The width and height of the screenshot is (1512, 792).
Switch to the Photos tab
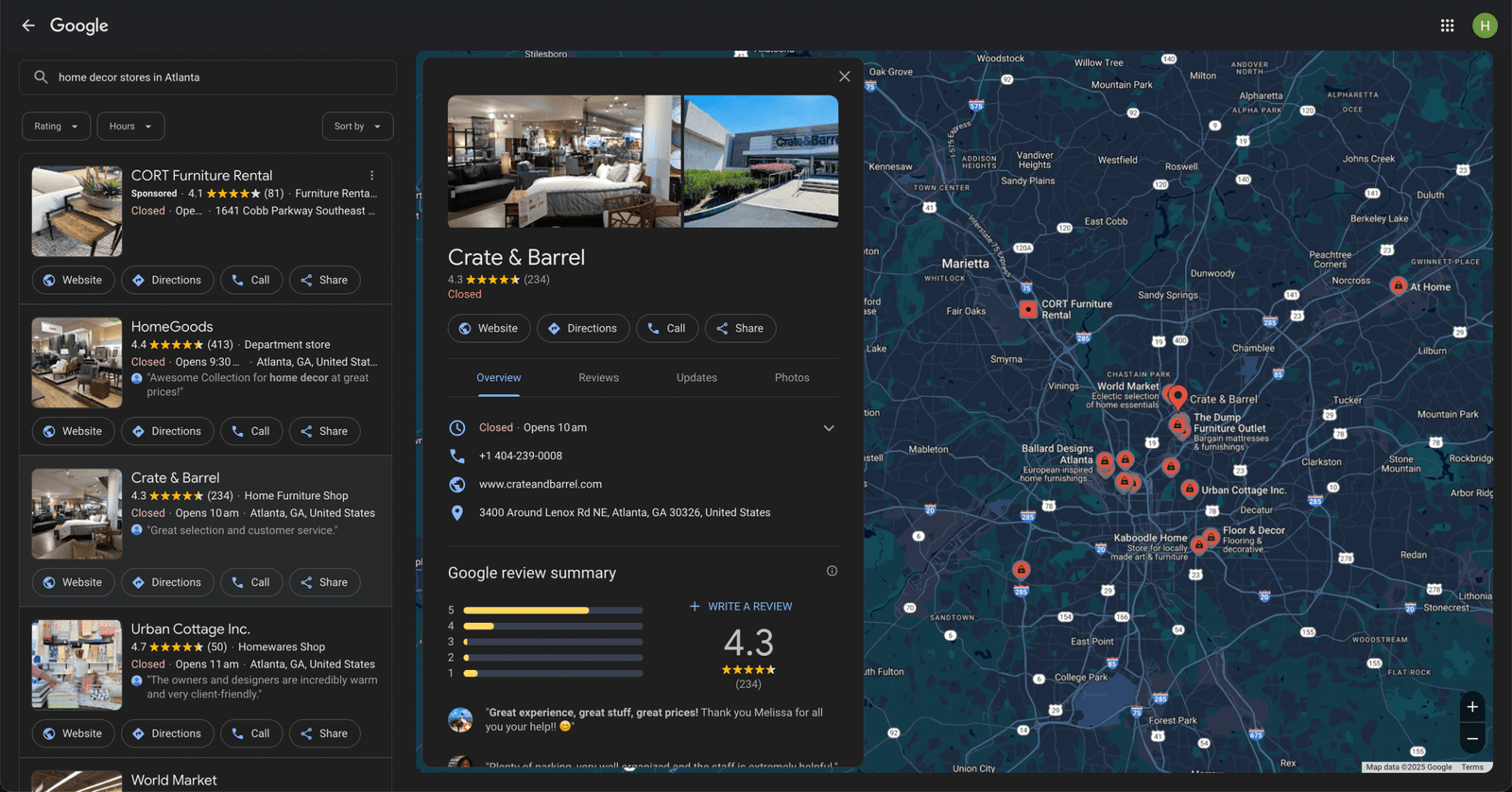[x=792, y=378]
